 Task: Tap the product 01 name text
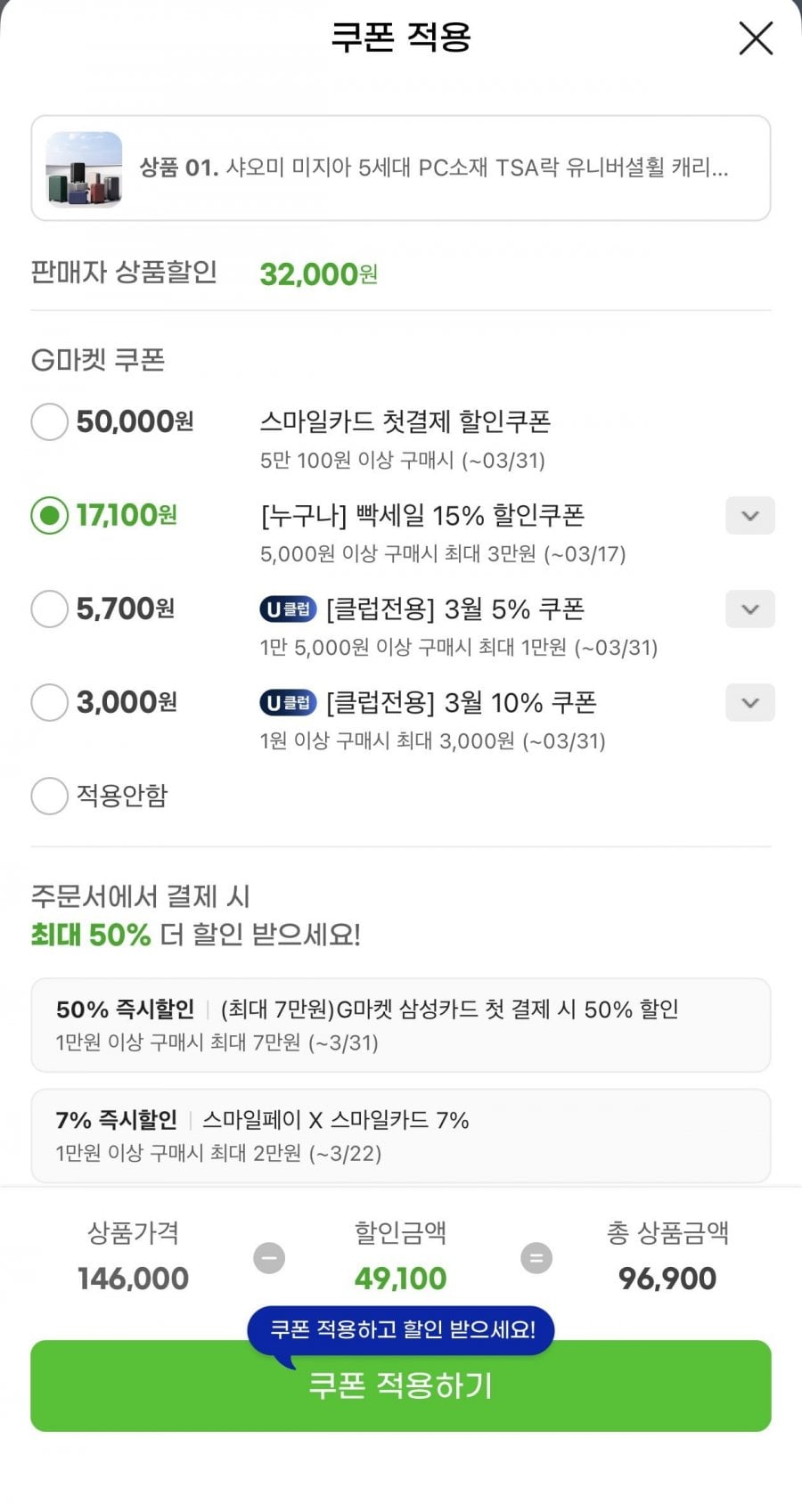tap(434, 168)
